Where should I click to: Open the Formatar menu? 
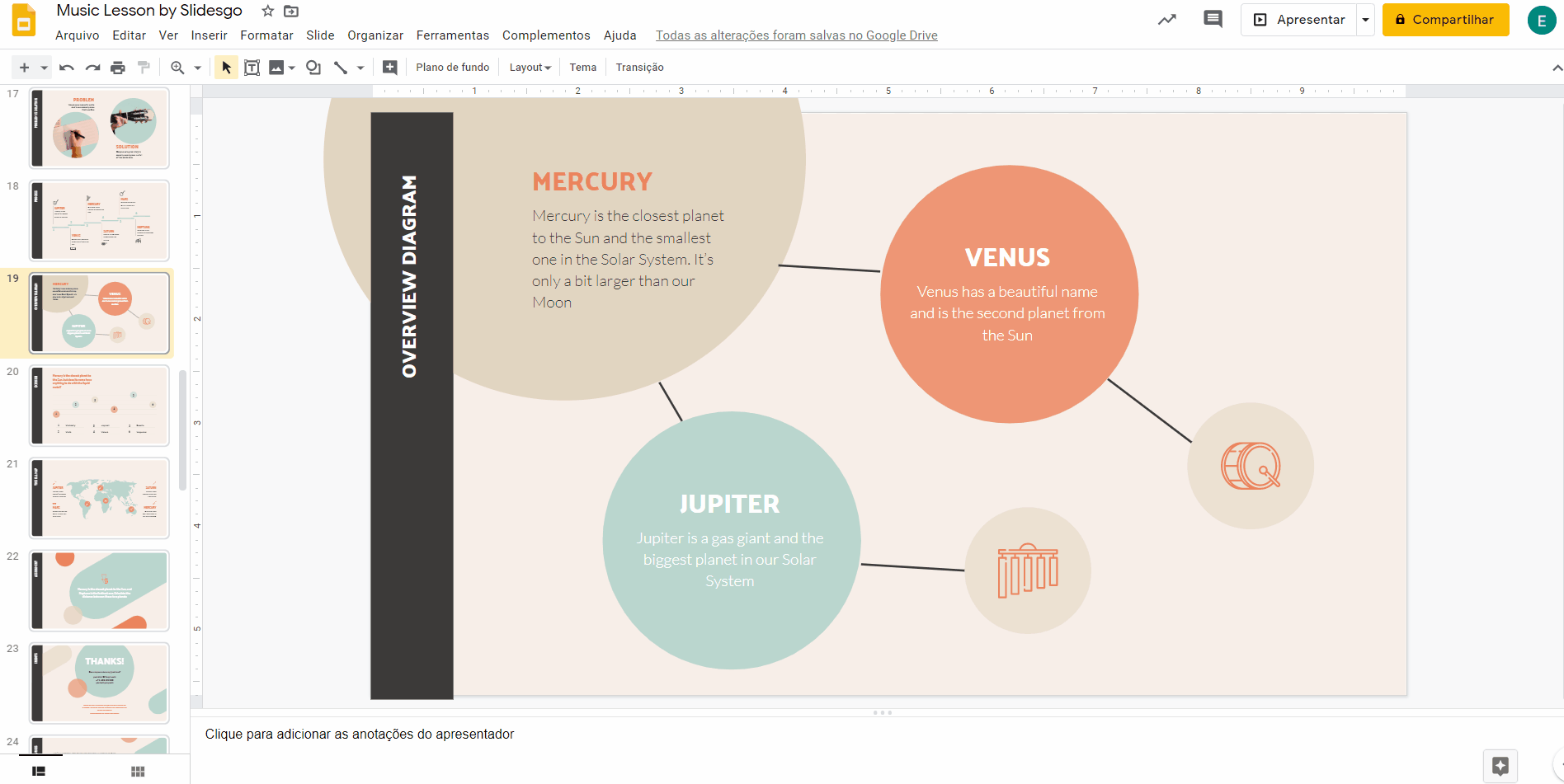pyautogui.click(x=267, y=35)
